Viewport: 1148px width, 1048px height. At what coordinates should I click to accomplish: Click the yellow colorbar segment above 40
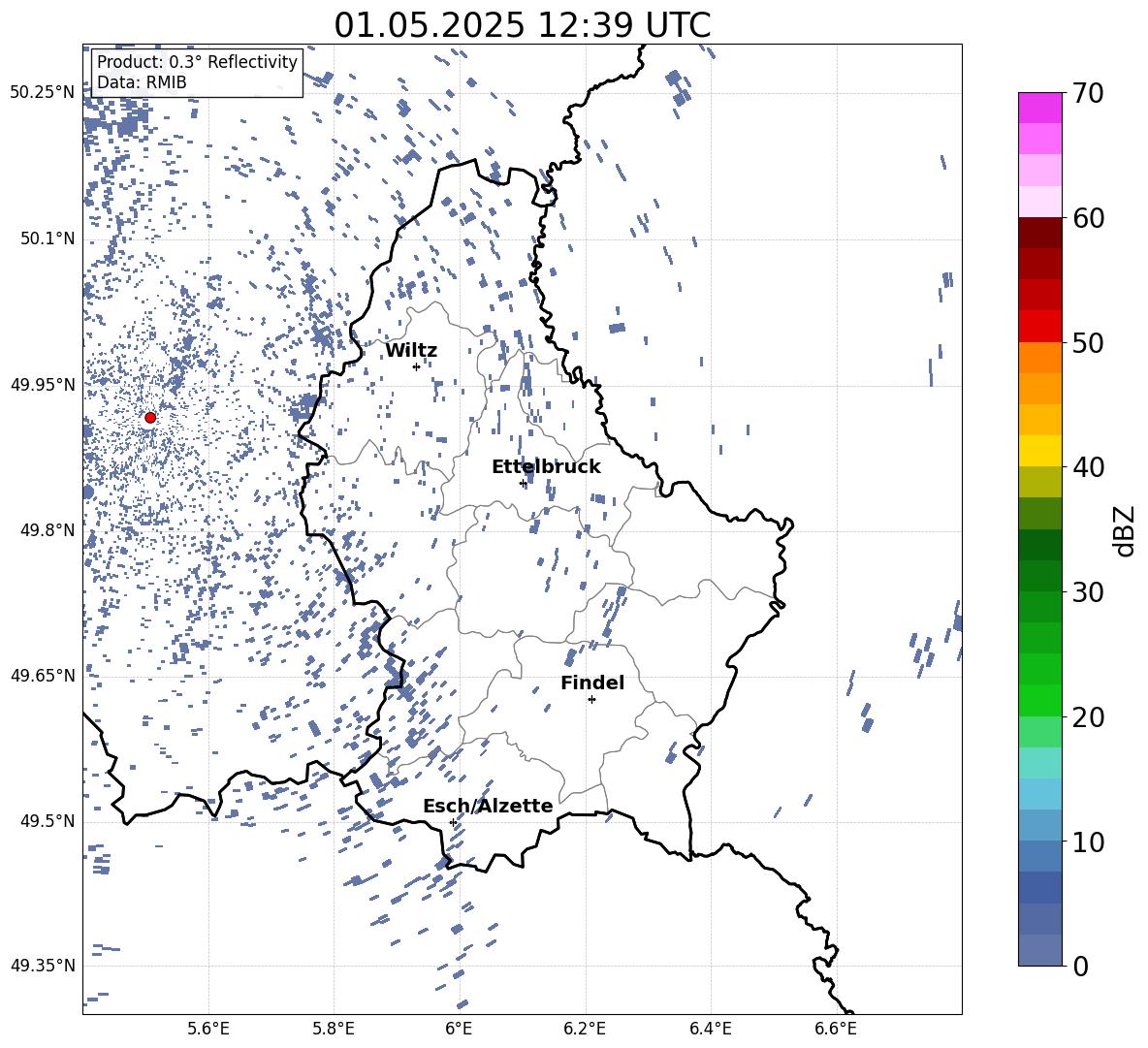tap(1039, 452)
